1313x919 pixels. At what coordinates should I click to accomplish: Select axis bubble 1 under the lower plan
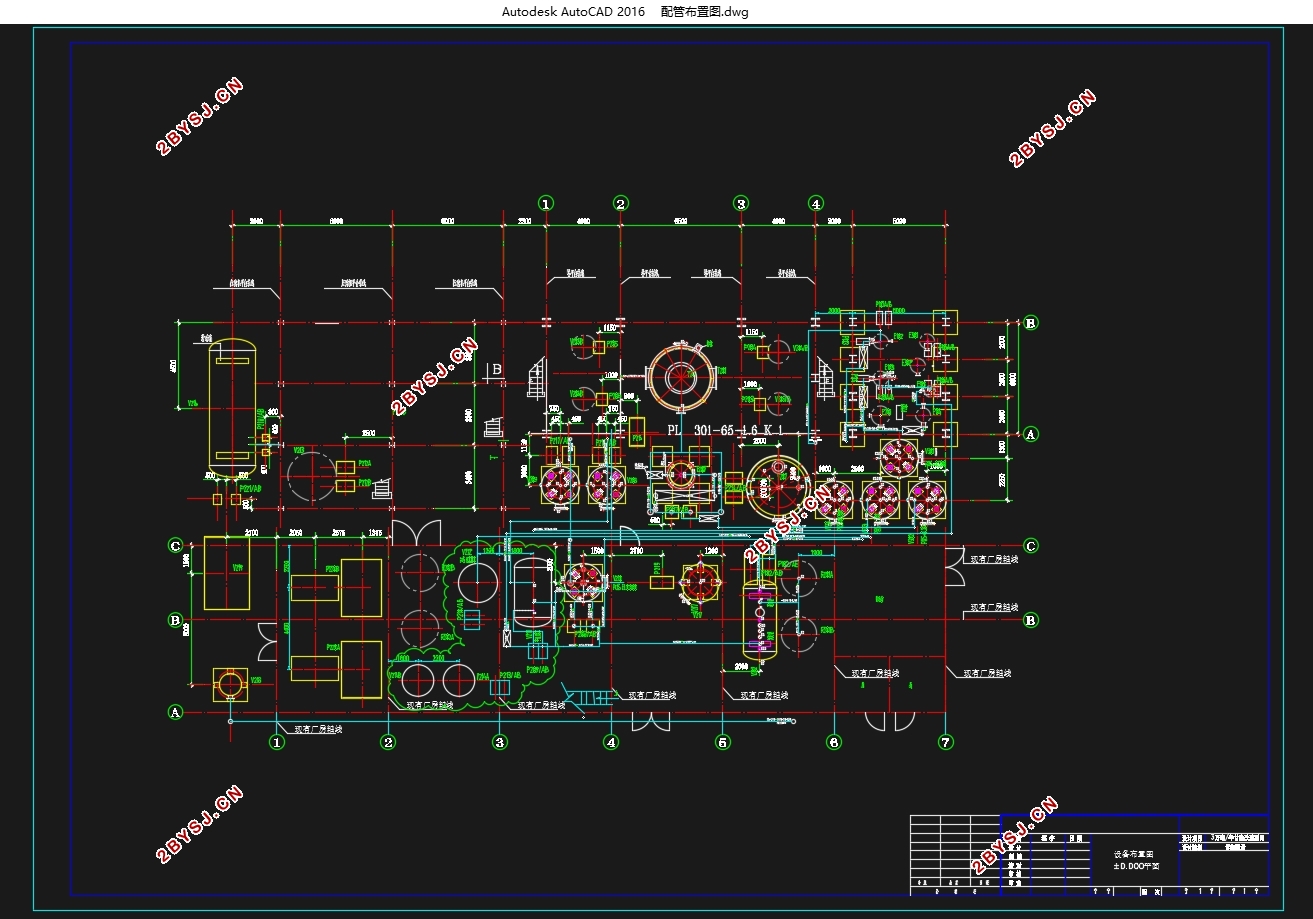(x=277, y=742)
